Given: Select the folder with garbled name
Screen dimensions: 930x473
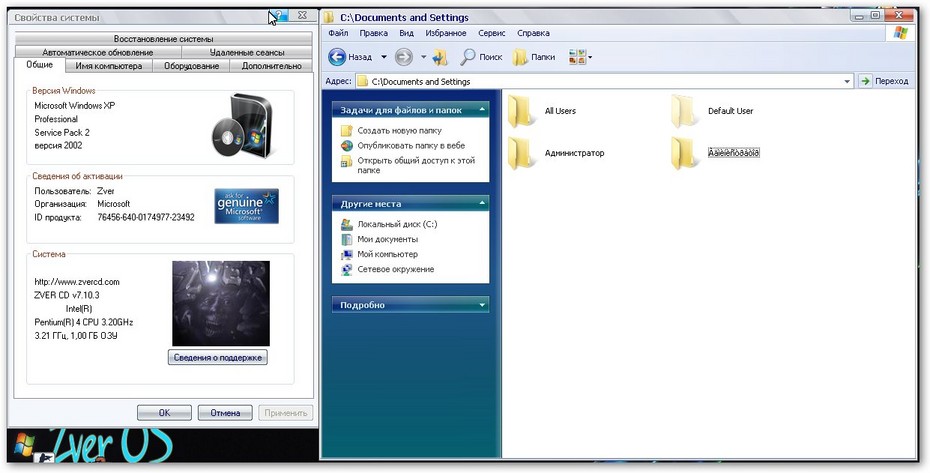Looking at the screenshot, I should (x=684, y=153).
